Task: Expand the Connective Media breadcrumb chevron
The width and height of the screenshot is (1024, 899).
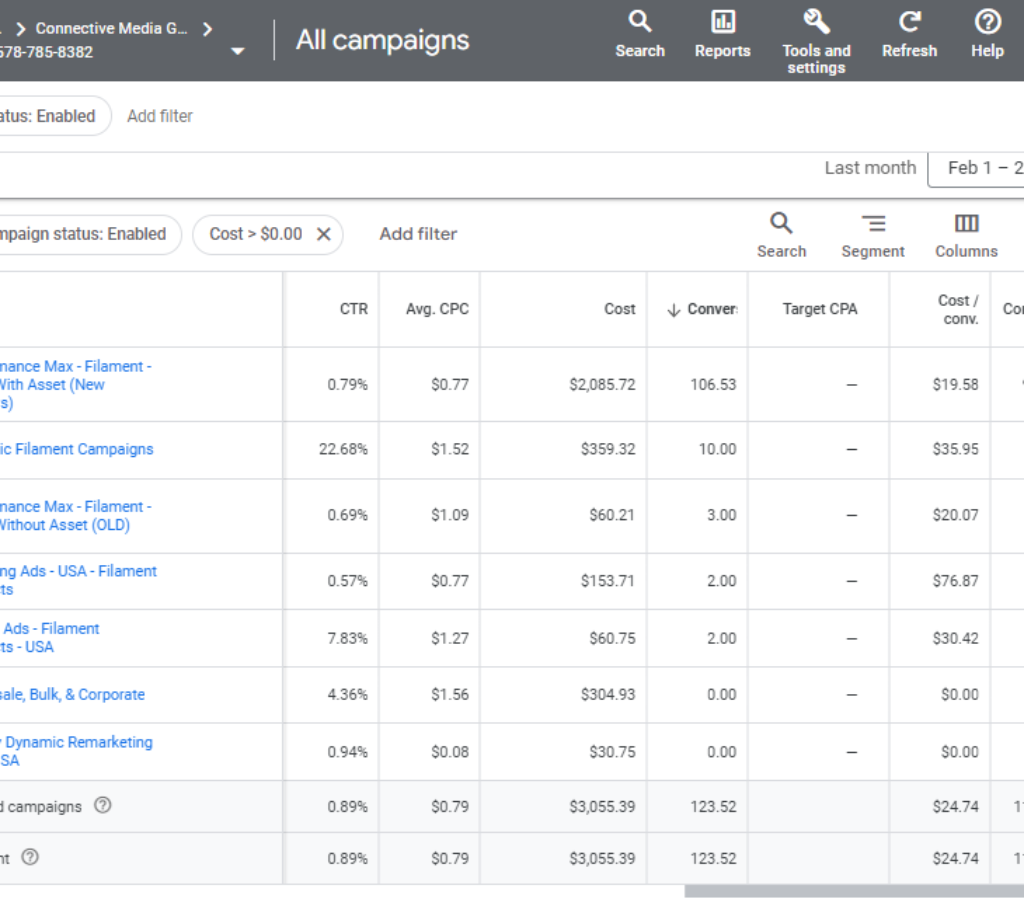Action: click(207, 28)
